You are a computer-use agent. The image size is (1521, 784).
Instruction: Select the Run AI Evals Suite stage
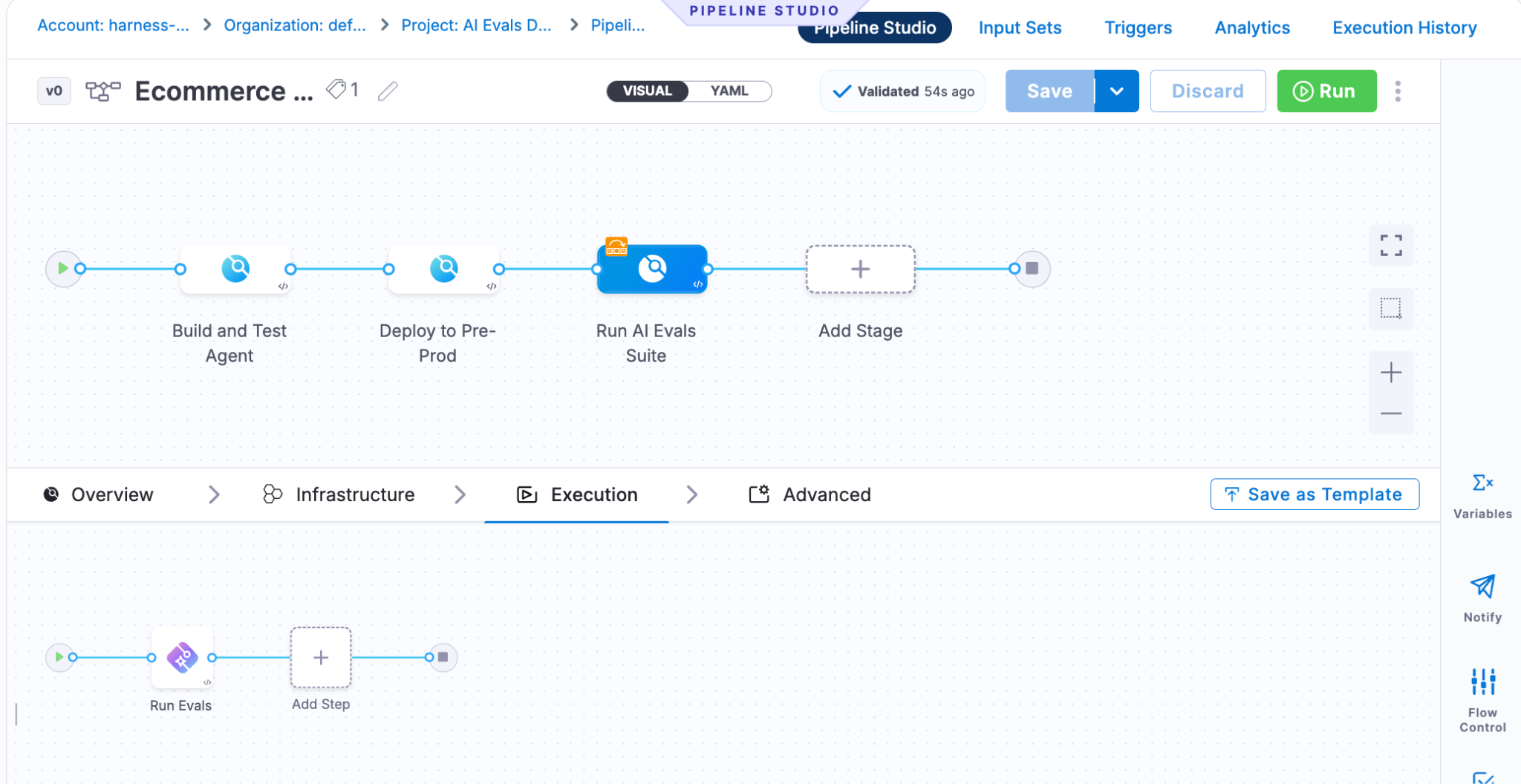point(652,269)
